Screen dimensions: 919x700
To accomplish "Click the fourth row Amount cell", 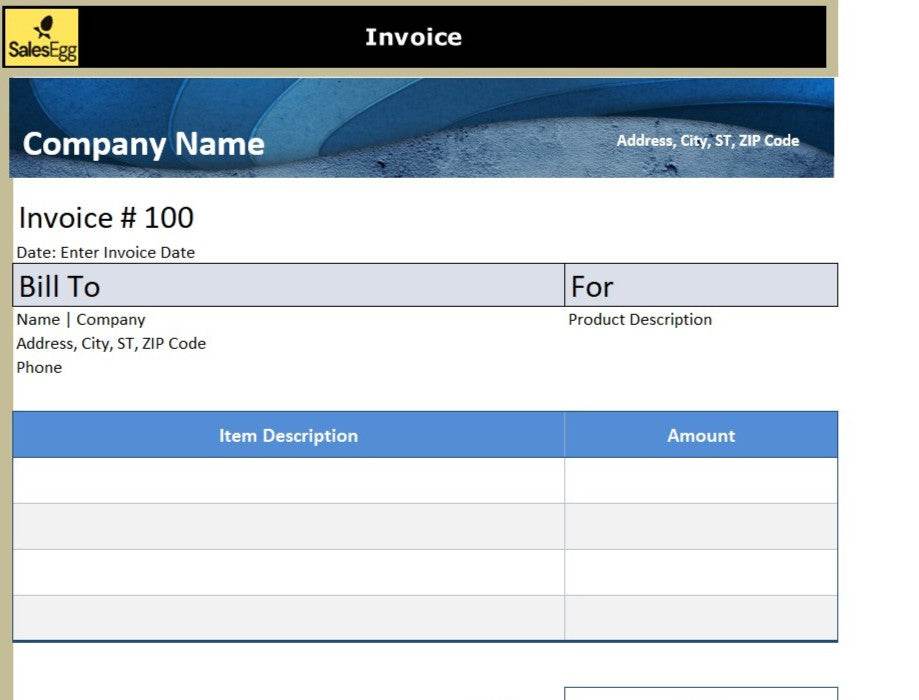I will tap(700, 618).
